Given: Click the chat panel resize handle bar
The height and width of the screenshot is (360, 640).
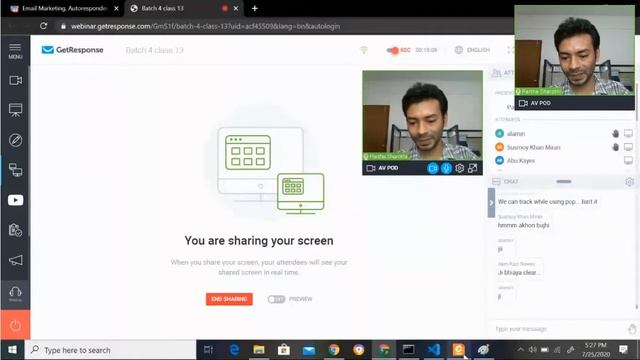Looking at the screenshot, I should point(564,182).
